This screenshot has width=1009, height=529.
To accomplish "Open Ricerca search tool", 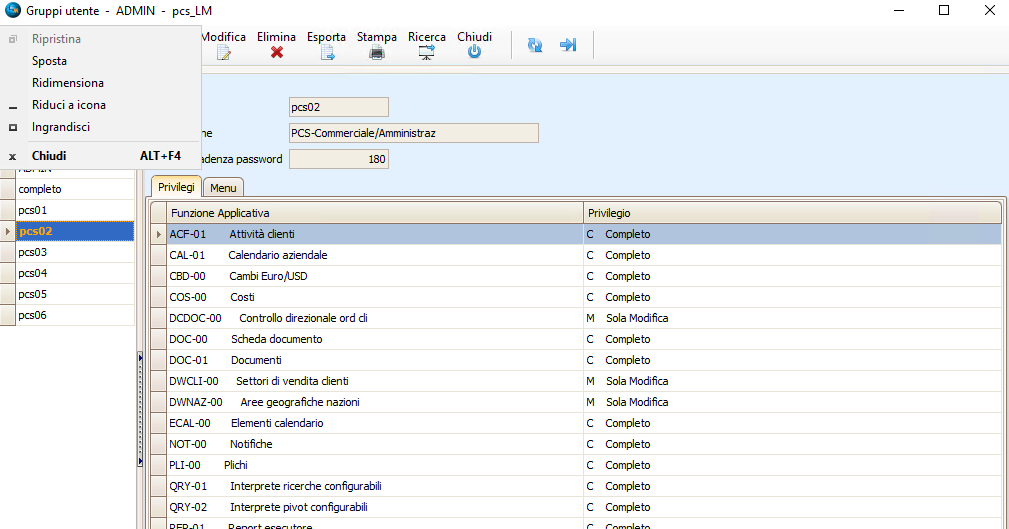I will pos(427,52).
